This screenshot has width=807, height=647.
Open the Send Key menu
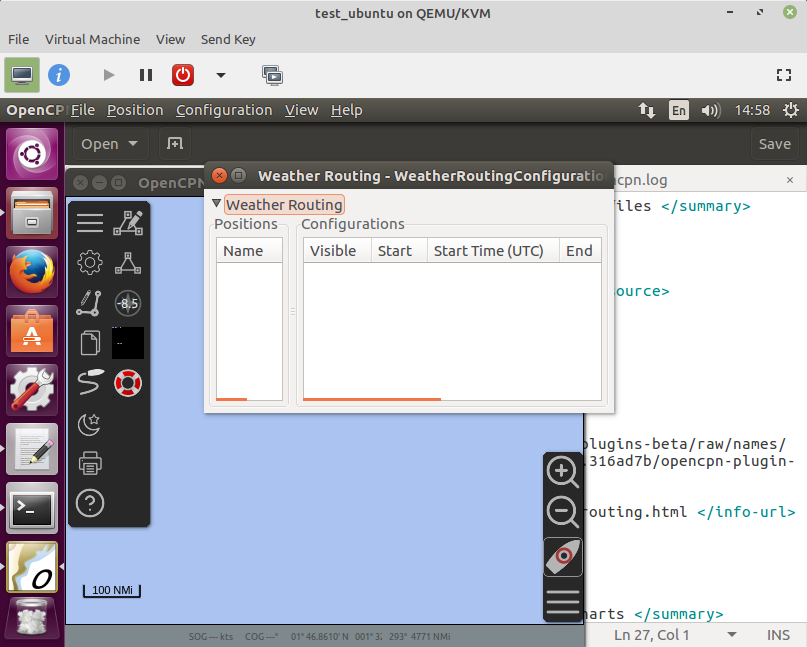click(x=228, y=40)
